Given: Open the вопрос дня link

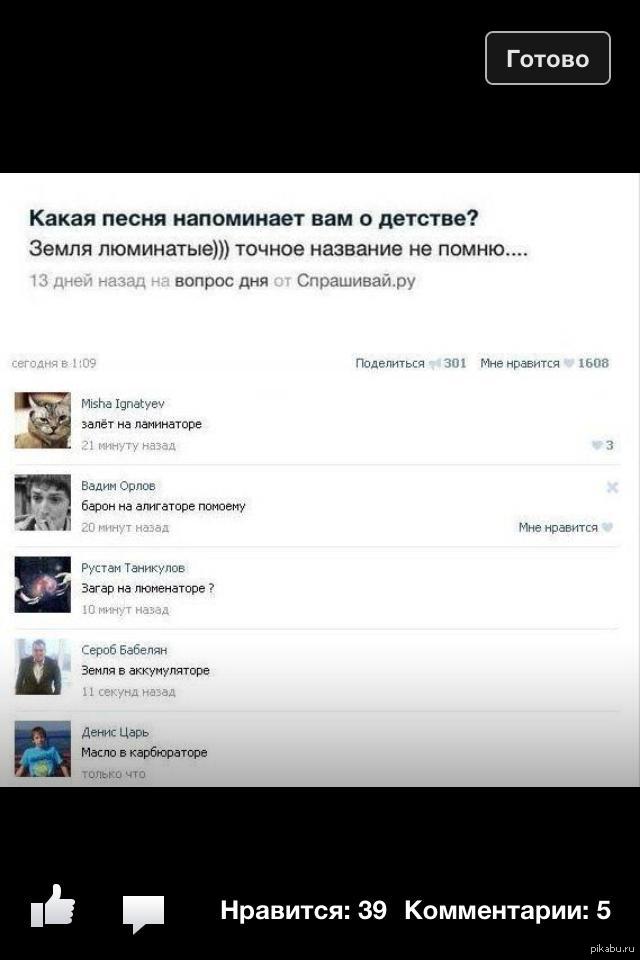Looking at the screenshot, I should point(222,281).
